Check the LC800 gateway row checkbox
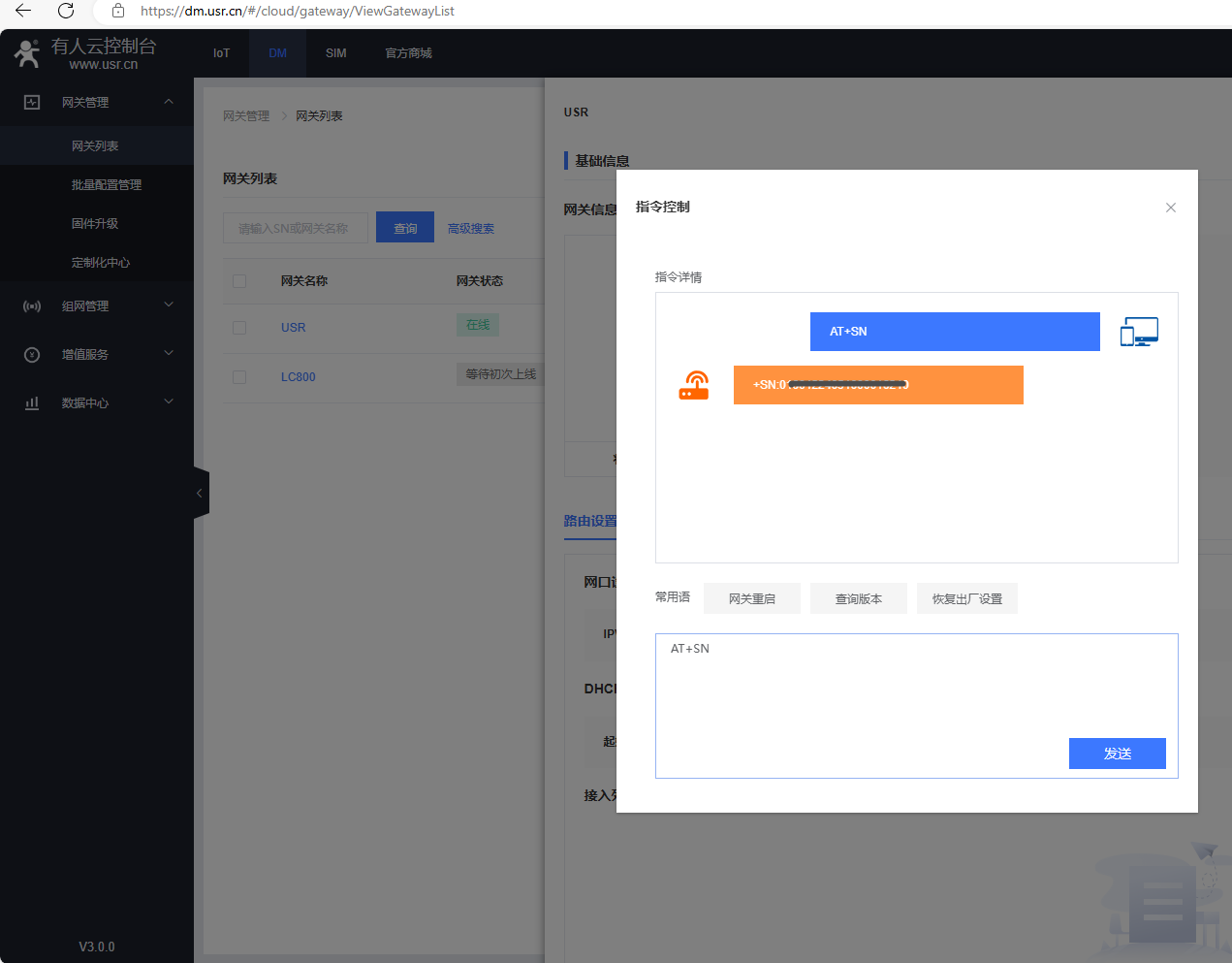Screen dimensions: 1232x963 pos(239,377)
